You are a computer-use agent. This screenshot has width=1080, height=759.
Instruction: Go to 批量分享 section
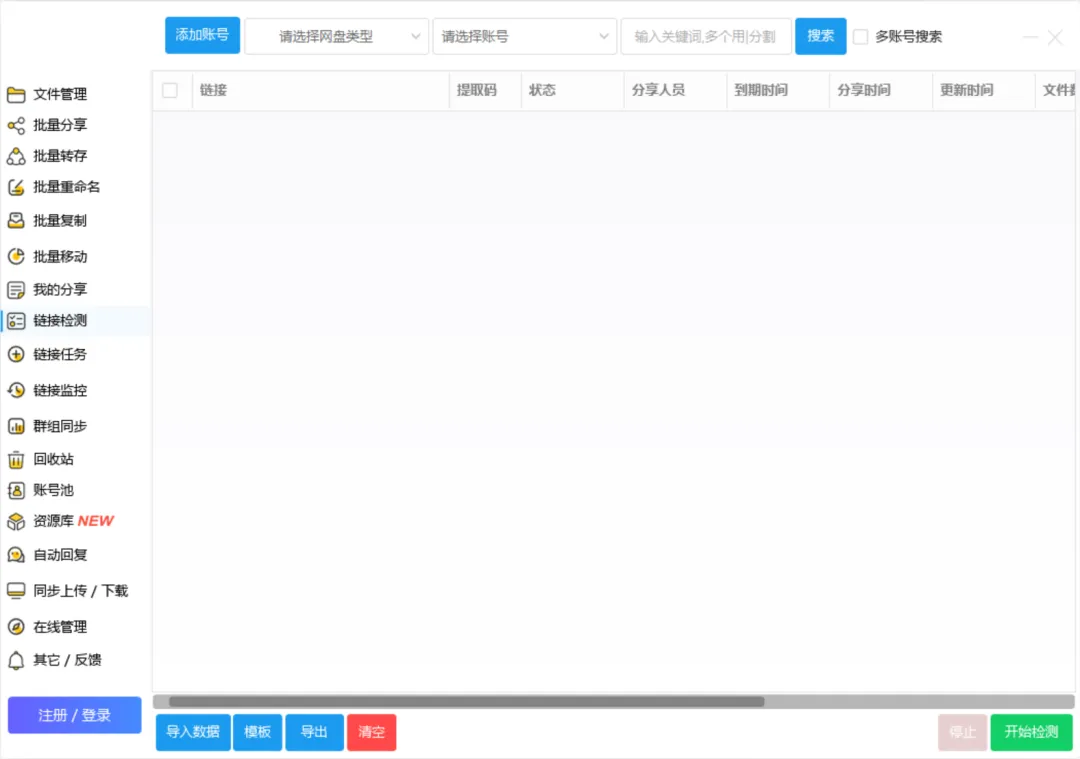pyautogui.click(x=60, y=125)
